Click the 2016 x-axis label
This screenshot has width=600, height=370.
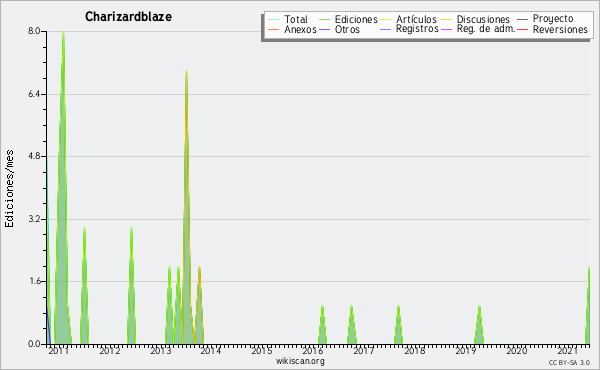point(313,351)
